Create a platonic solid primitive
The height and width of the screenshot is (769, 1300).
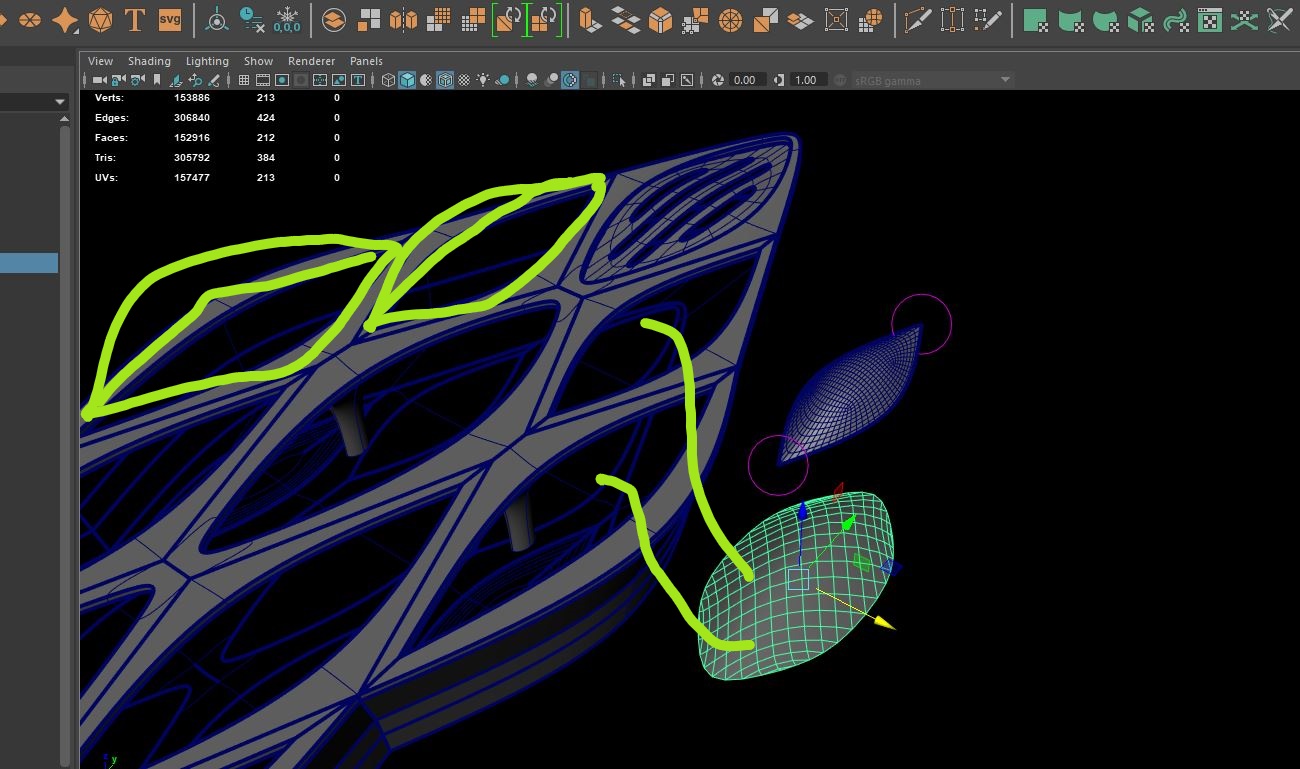coord(100,19)
